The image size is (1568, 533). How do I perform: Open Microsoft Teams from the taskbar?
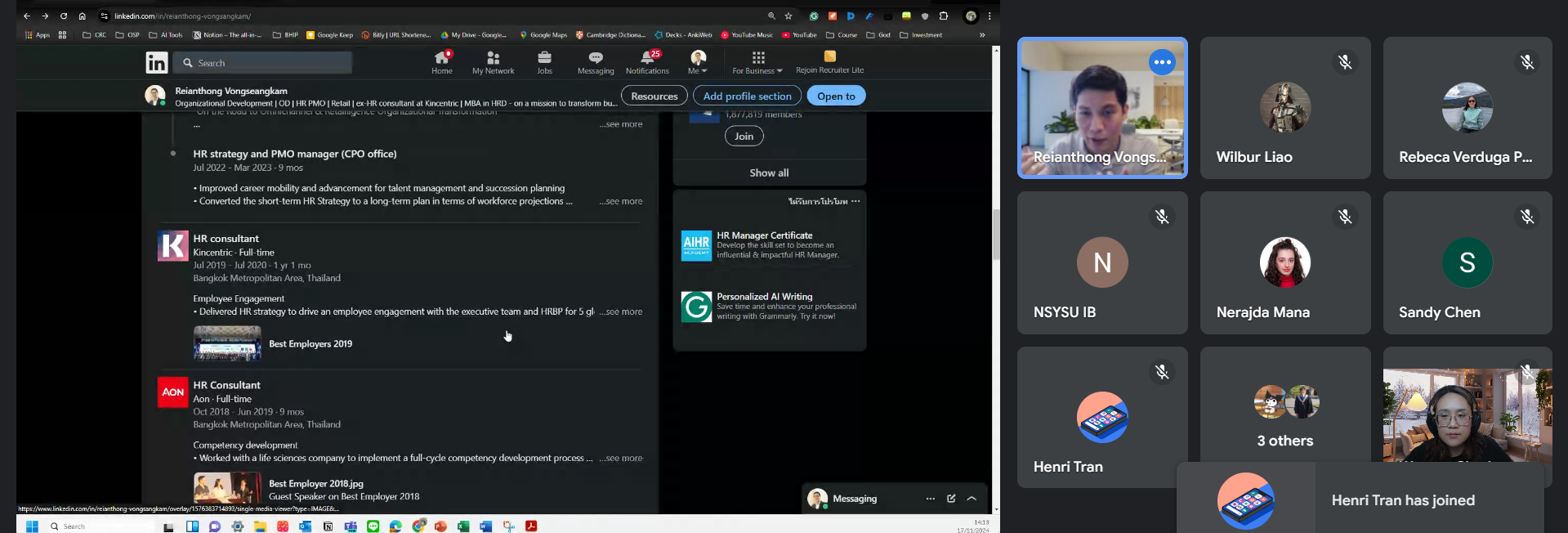(351, 526)
